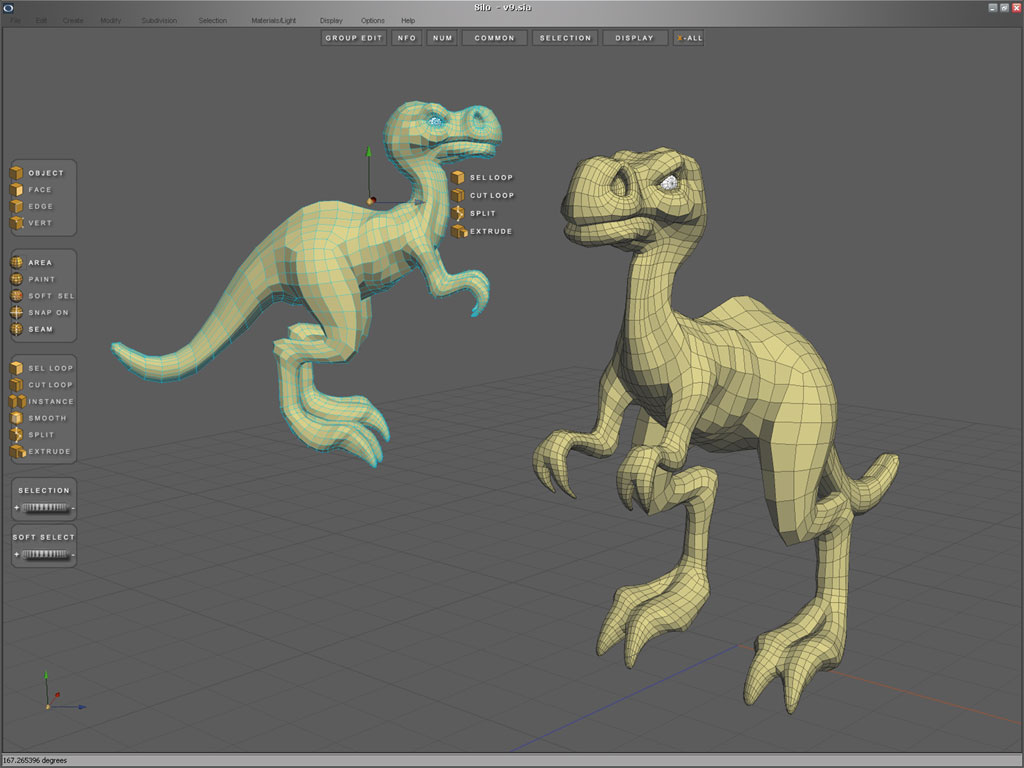
Task: Click the SELECTION slider track
Action: 44,507
